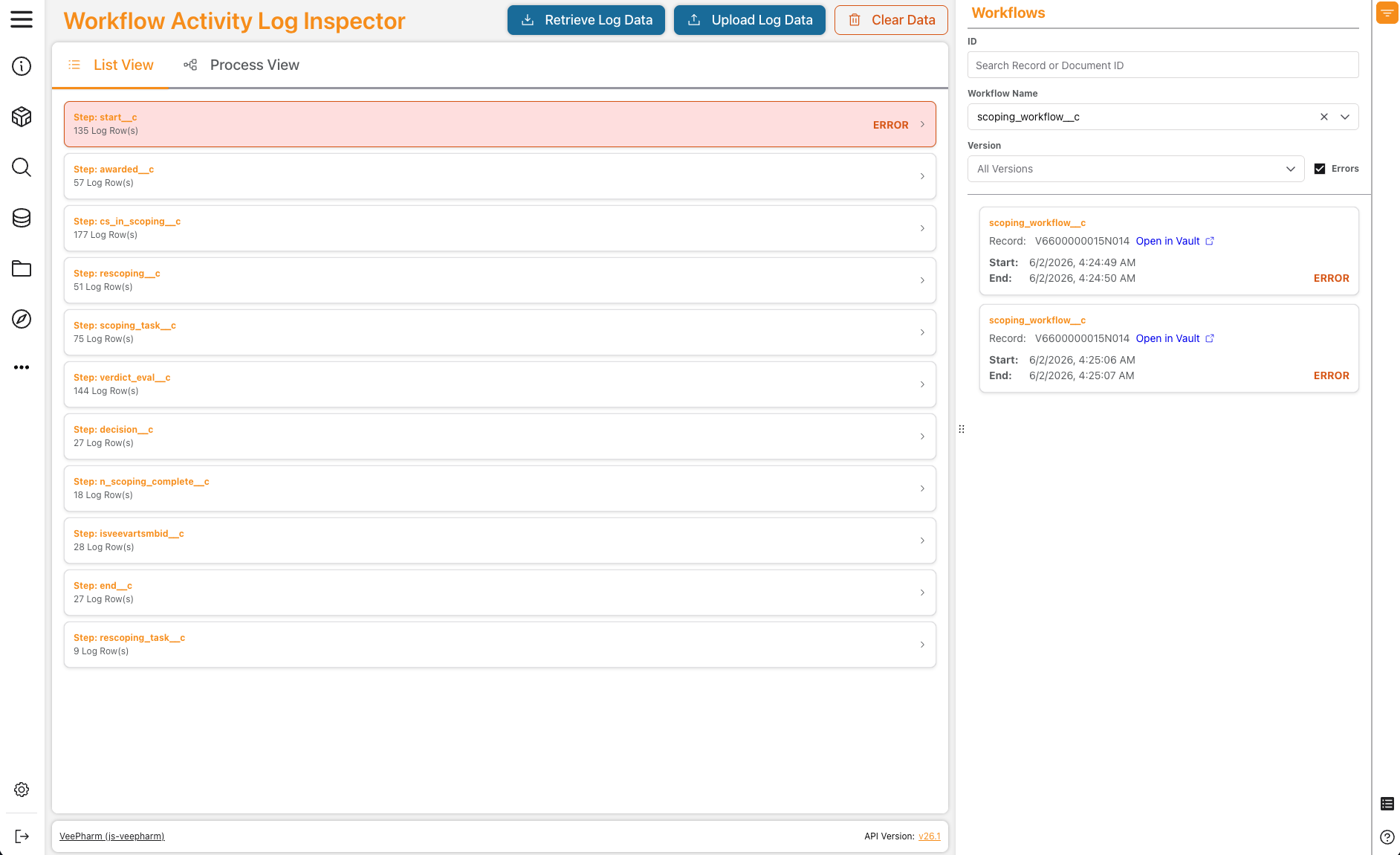Click the external link icon on second workflow card
This screenshot has height=855, width=1400.
point(1210,338)
